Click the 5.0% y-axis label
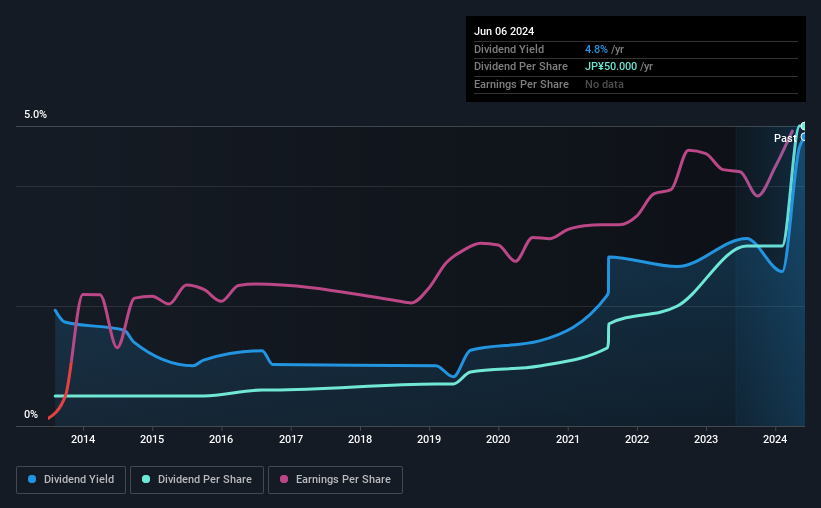821x508 pixels. [36, 115]
